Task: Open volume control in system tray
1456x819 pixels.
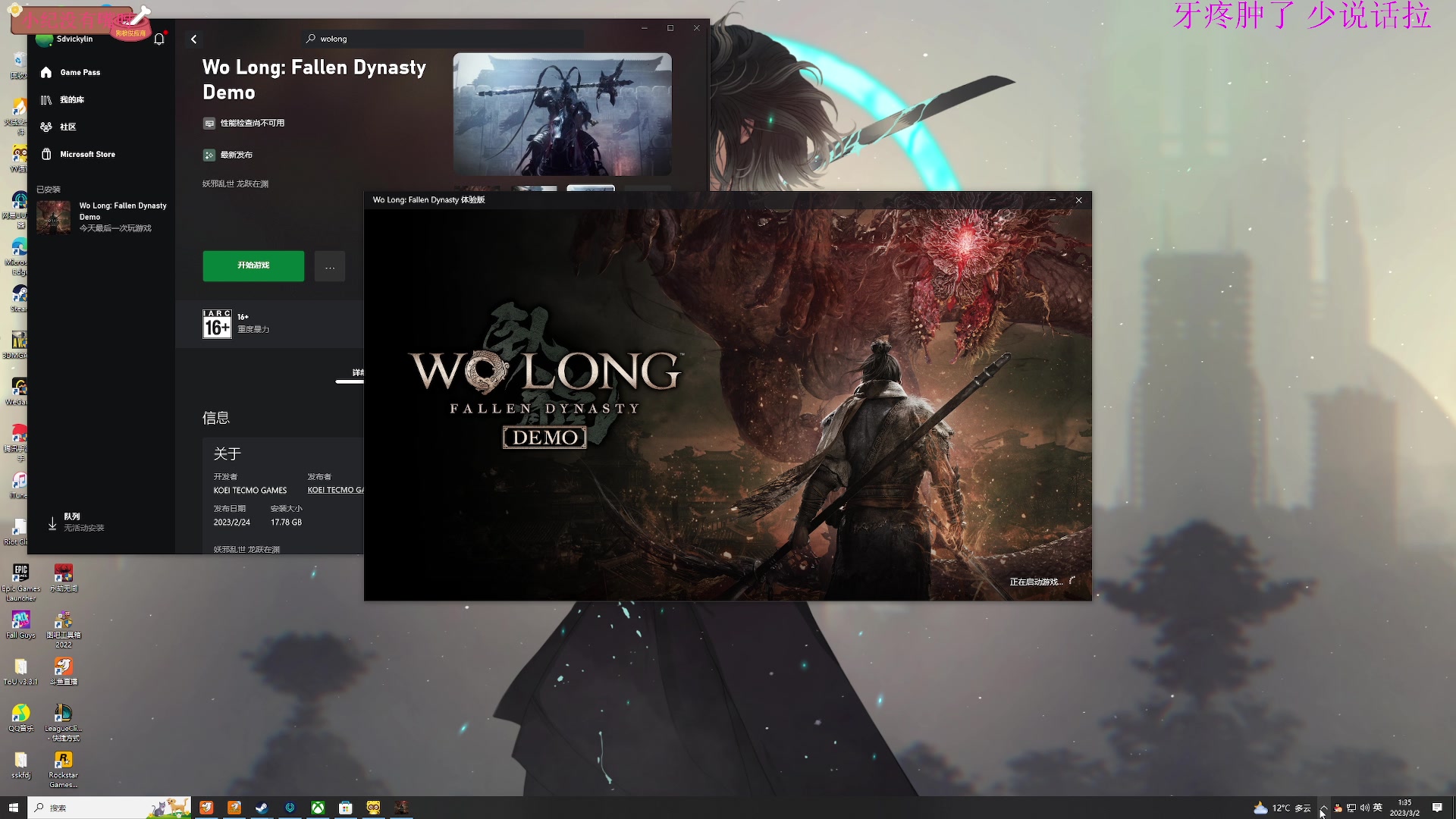Action: tap(1365, 808)
